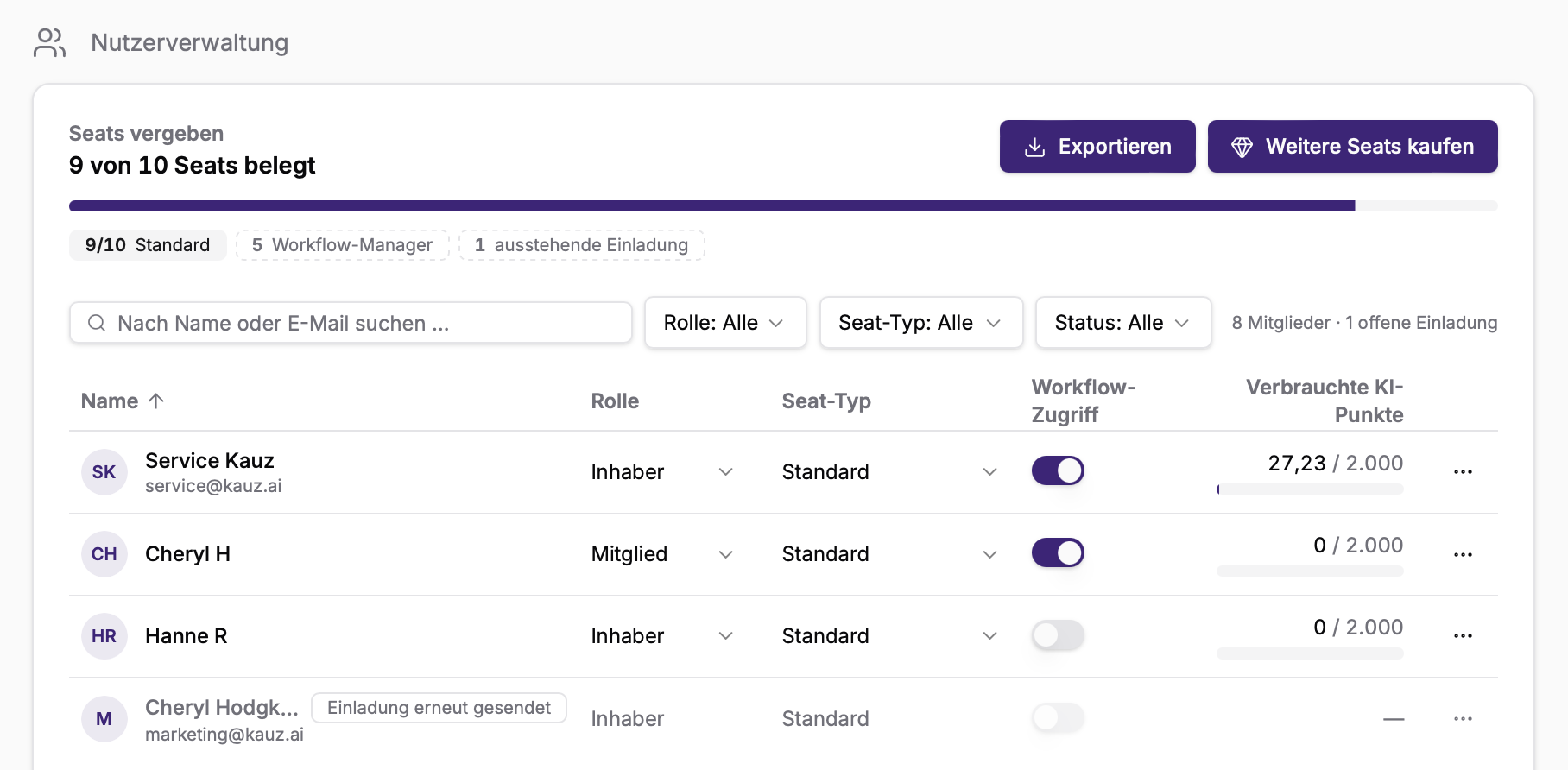Click the M avatar of marketing@kauz.ai
Image resolution: width=1568 pixels, height=770 pixels.
[104, 718]
